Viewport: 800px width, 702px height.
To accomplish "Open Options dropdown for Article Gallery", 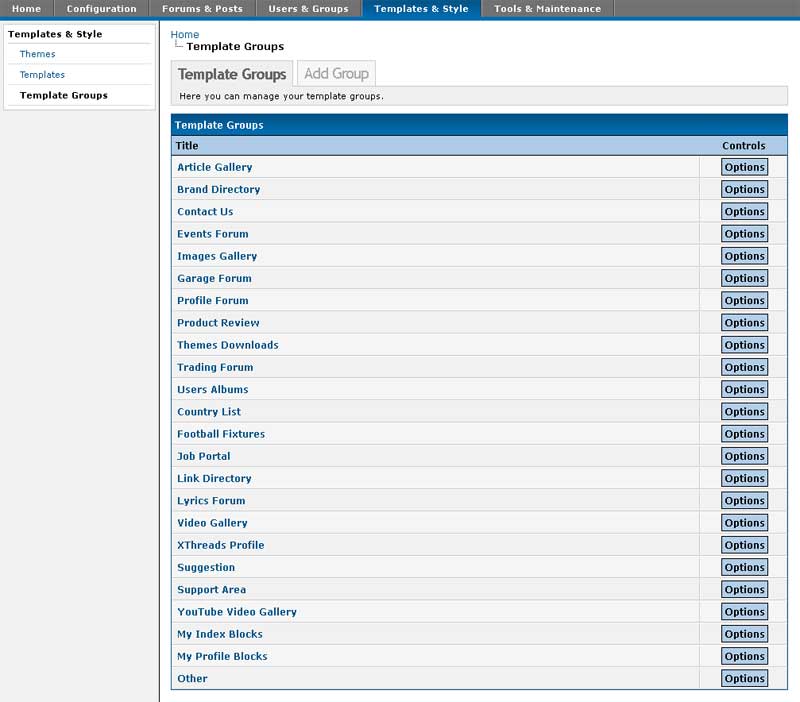I will point(744,167).
